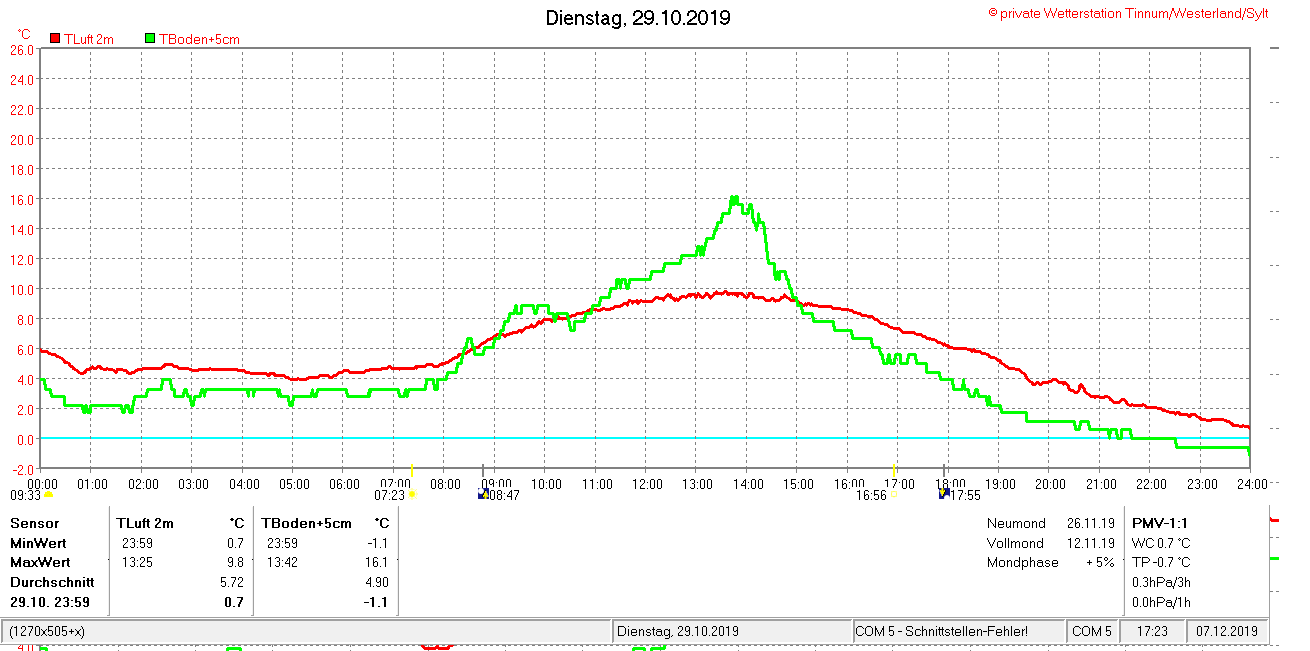The image size is (1310, 651).
Task: Click the TLuft 2m column header
Action: coord(145,523)
